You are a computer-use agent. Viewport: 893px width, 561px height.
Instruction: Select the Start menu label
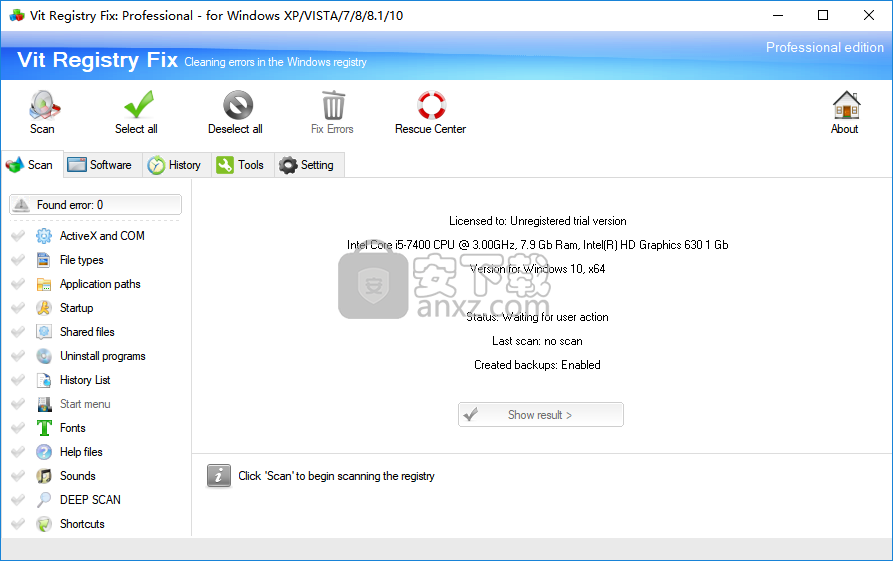click(x=85, y=404)
